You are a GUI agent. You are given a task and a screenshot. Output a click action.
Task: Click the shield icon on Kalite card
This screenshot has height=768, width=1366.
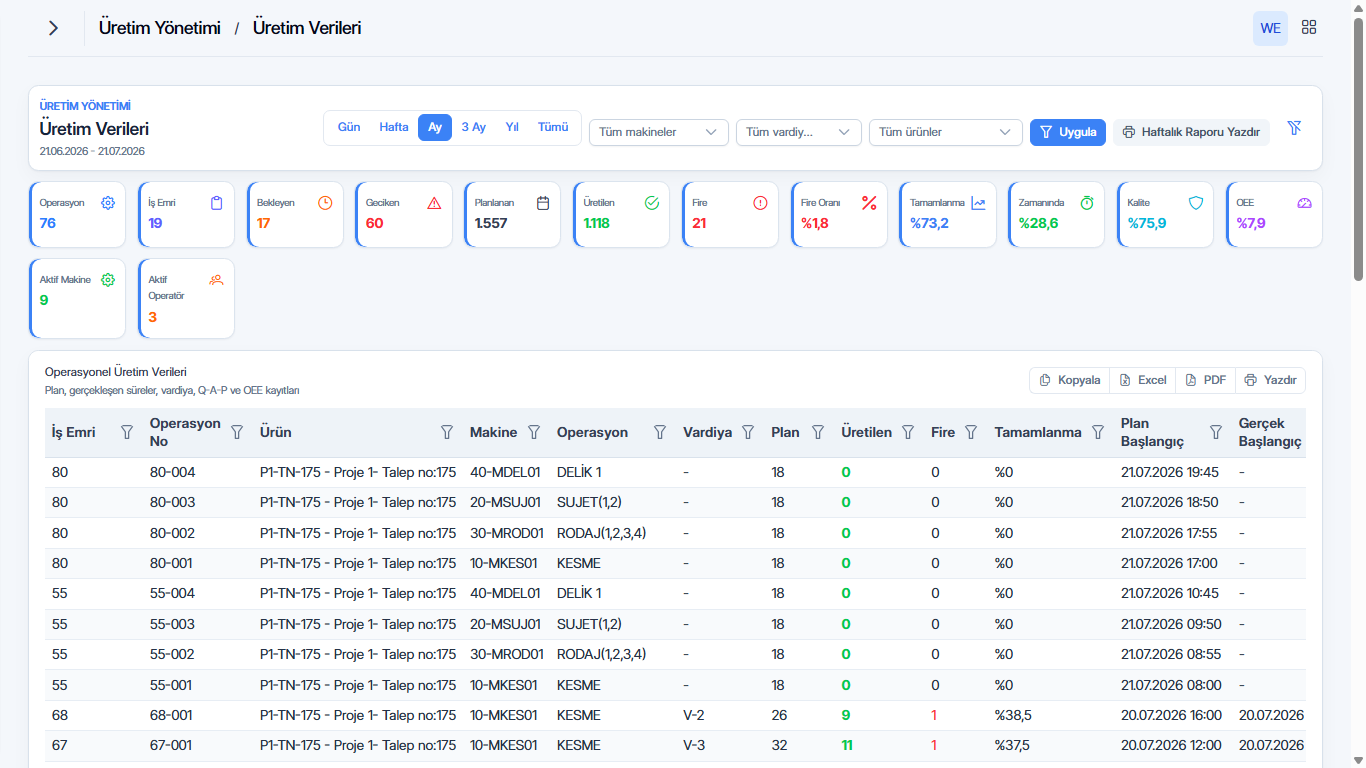1195,203
